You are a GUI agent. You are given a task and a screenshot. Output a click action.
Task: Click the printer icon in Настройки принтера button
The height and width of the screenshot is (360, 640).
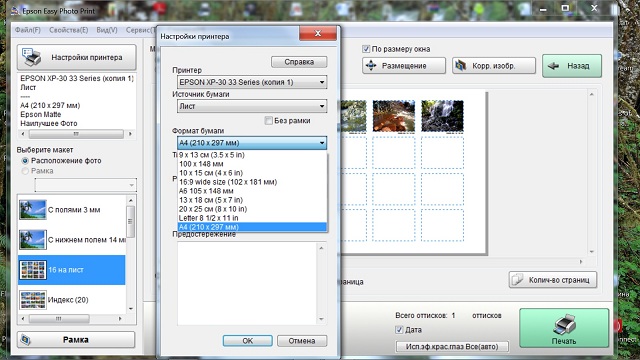[32, 57]
